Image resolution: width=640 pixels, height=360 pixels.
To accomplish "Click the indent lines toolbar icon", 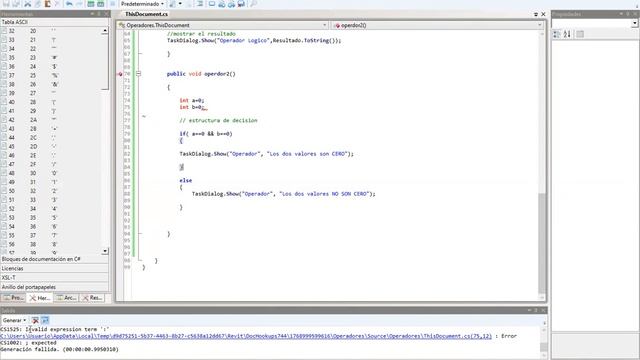I will tap(200, 4).
